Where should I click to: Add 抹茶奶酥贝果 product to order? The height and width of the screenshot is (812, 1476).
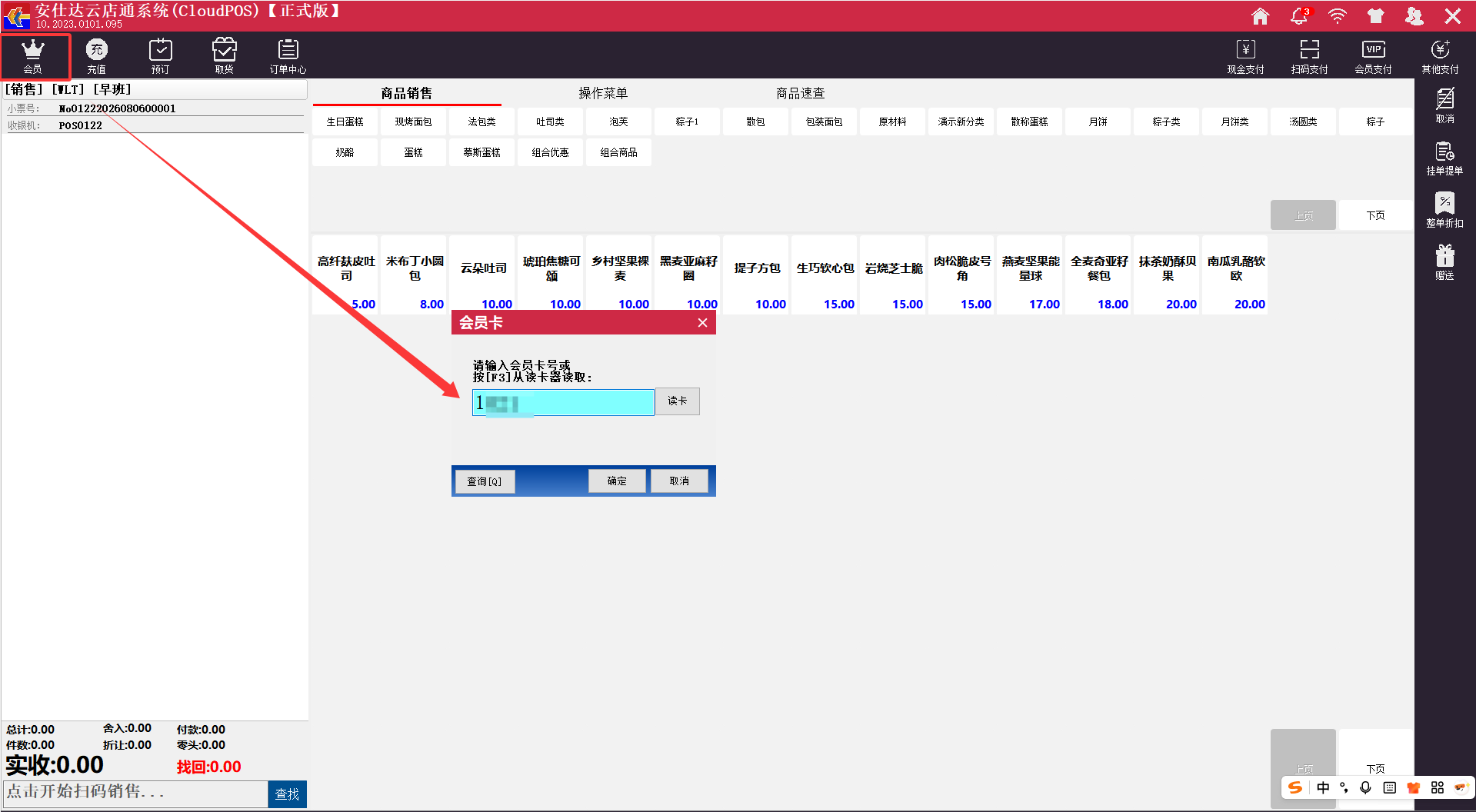pos(1167,275)
